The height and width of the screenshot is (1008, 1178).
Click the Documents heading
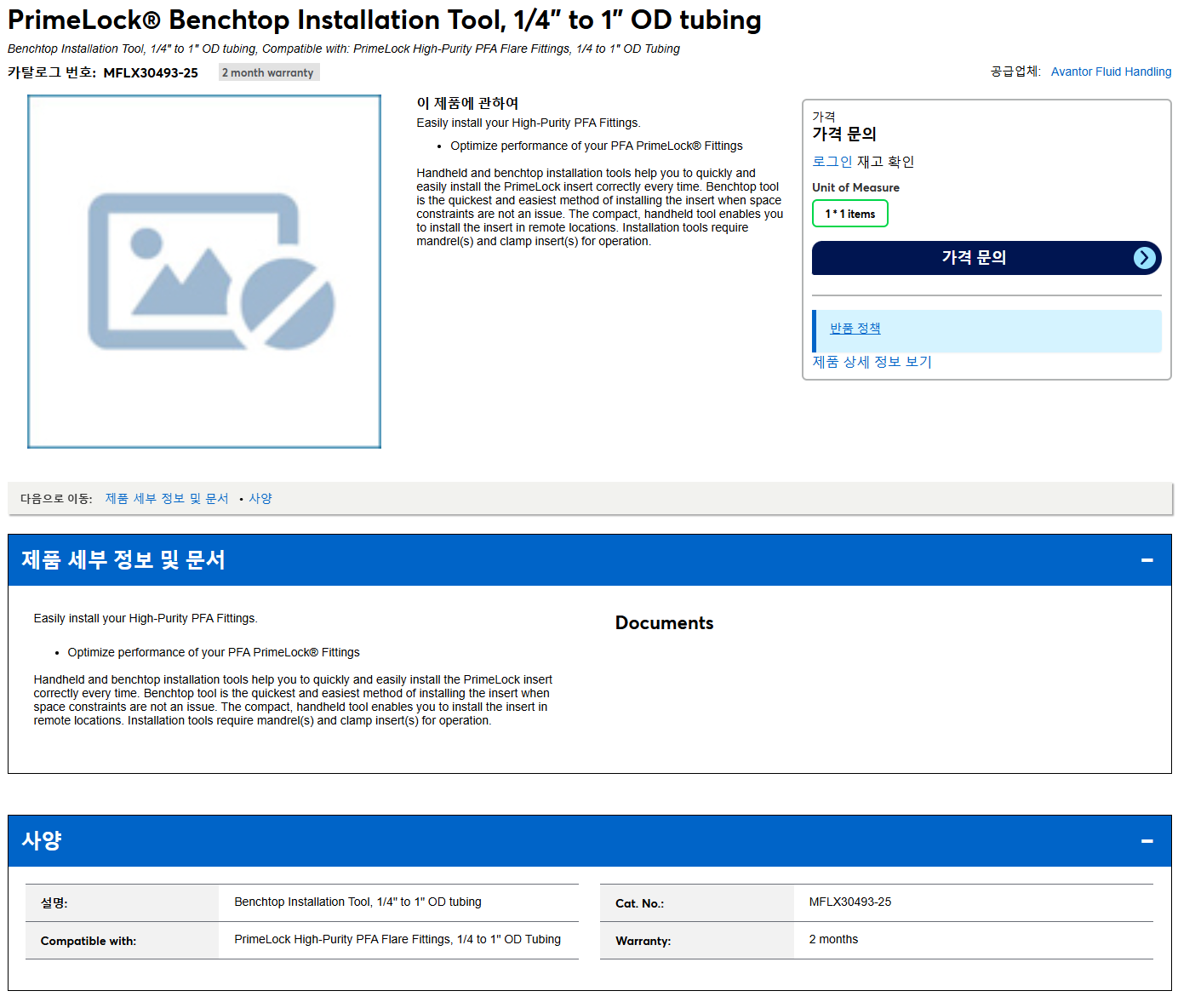coord(664,623)
